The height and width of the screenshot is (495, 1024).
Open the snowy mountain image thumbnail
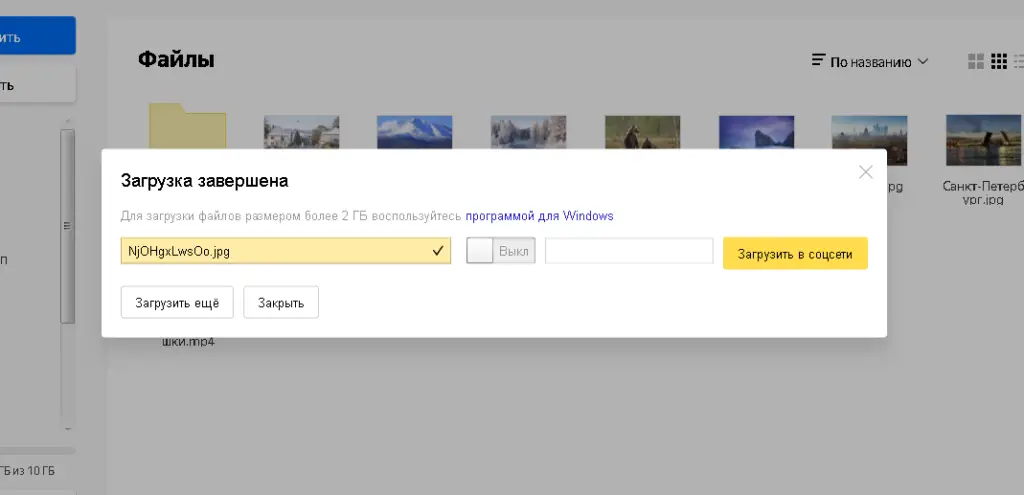pyautogui.click(x=414, y=132)
